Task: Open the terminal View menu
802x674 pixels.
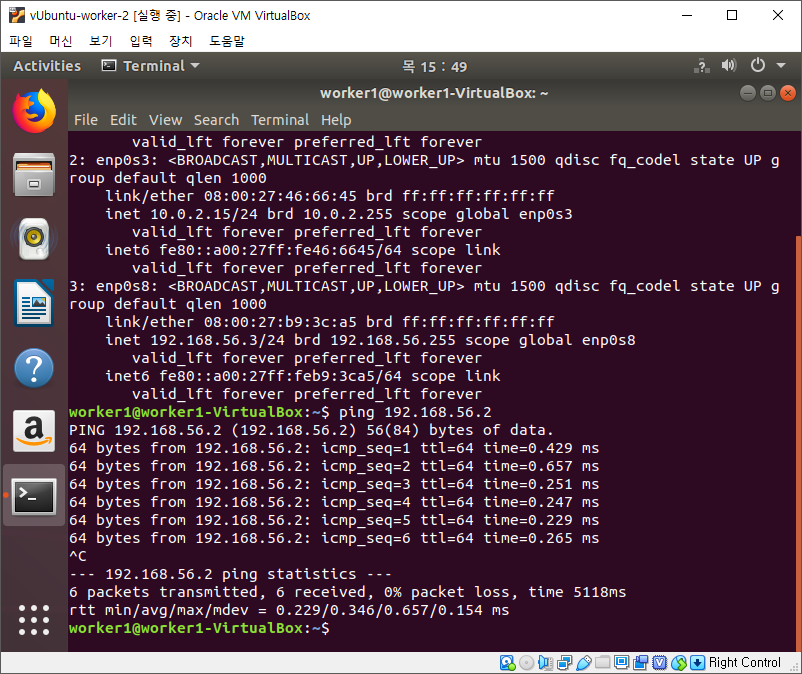Action: [165, 120]
